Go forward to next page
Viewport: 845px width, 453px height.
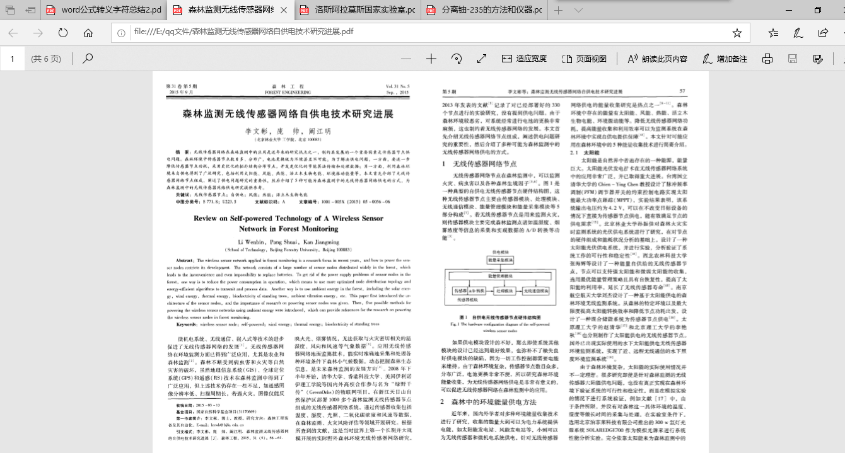[x=38, y=33]
